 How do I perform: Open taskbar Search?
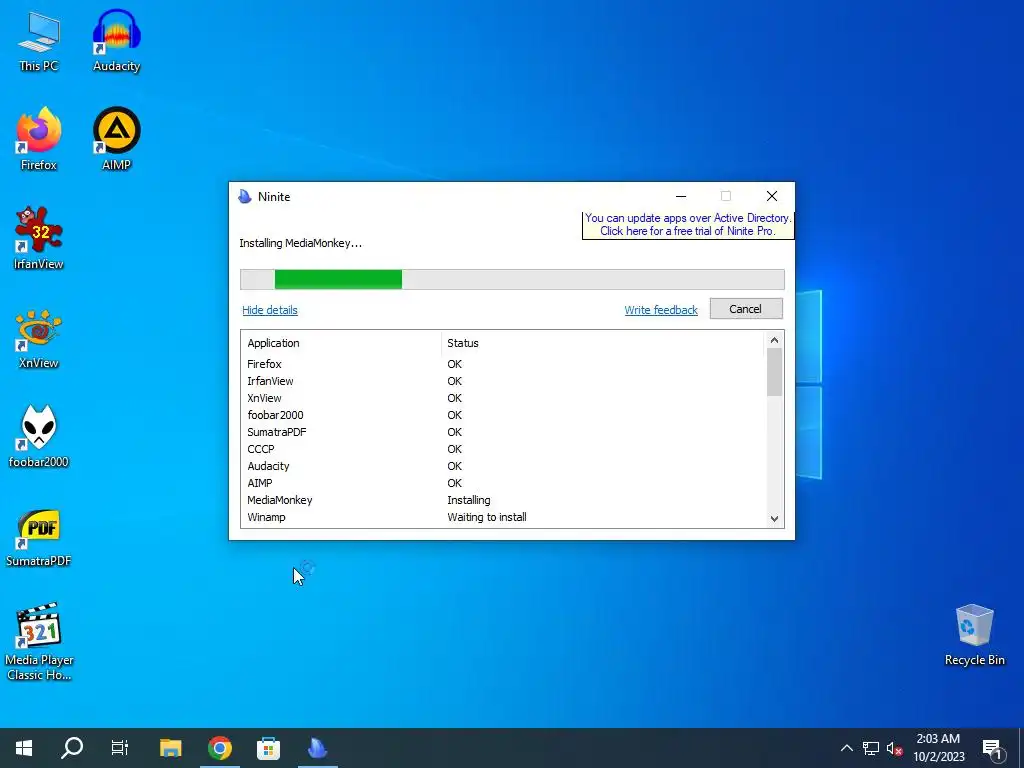(72, 748)
